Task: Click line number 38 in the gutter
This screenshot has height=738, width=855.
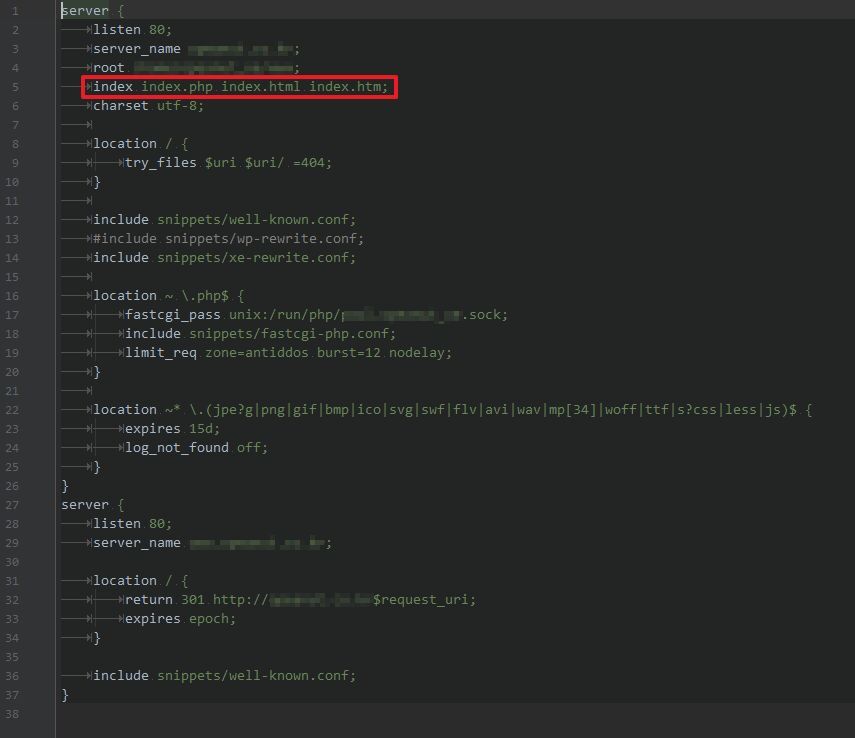Action: pyautogui.click(x=12, y=713)
